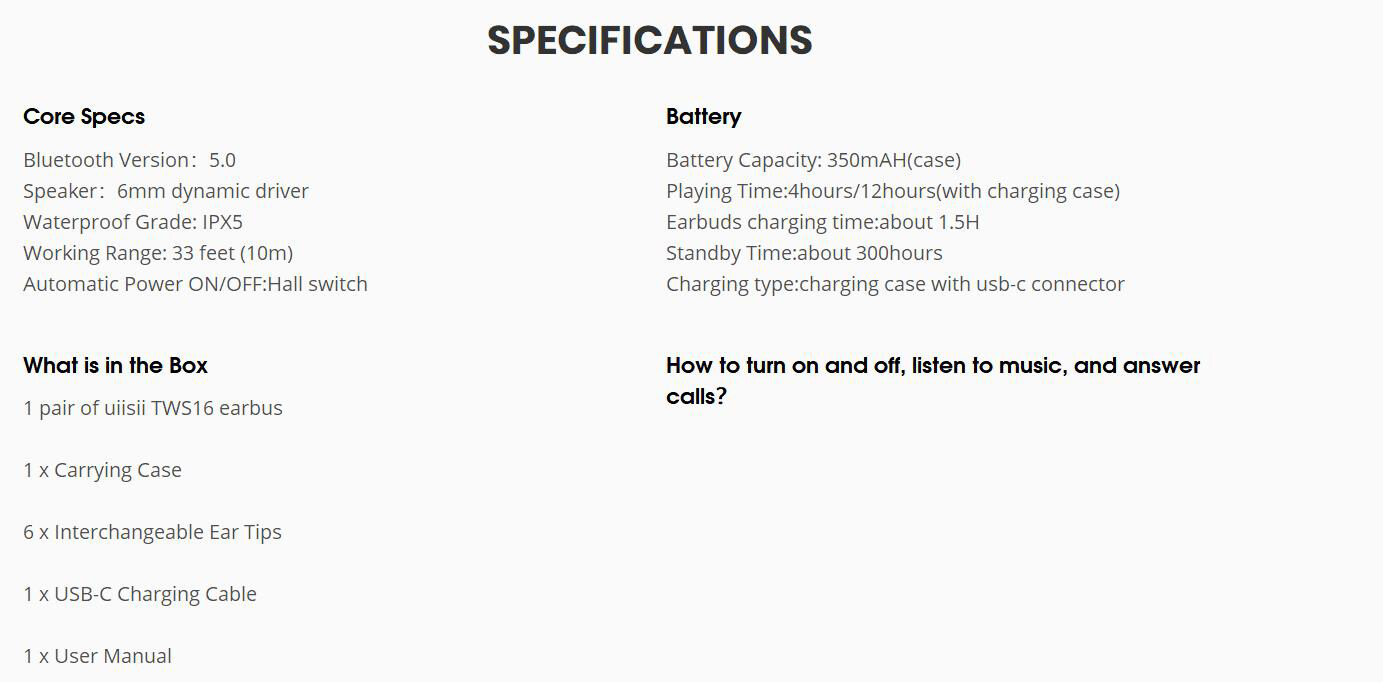The image size is (1383, 682).
Task: Click the 1 x USB-C Charging Cable item
Action: click(x=140, y=594)
